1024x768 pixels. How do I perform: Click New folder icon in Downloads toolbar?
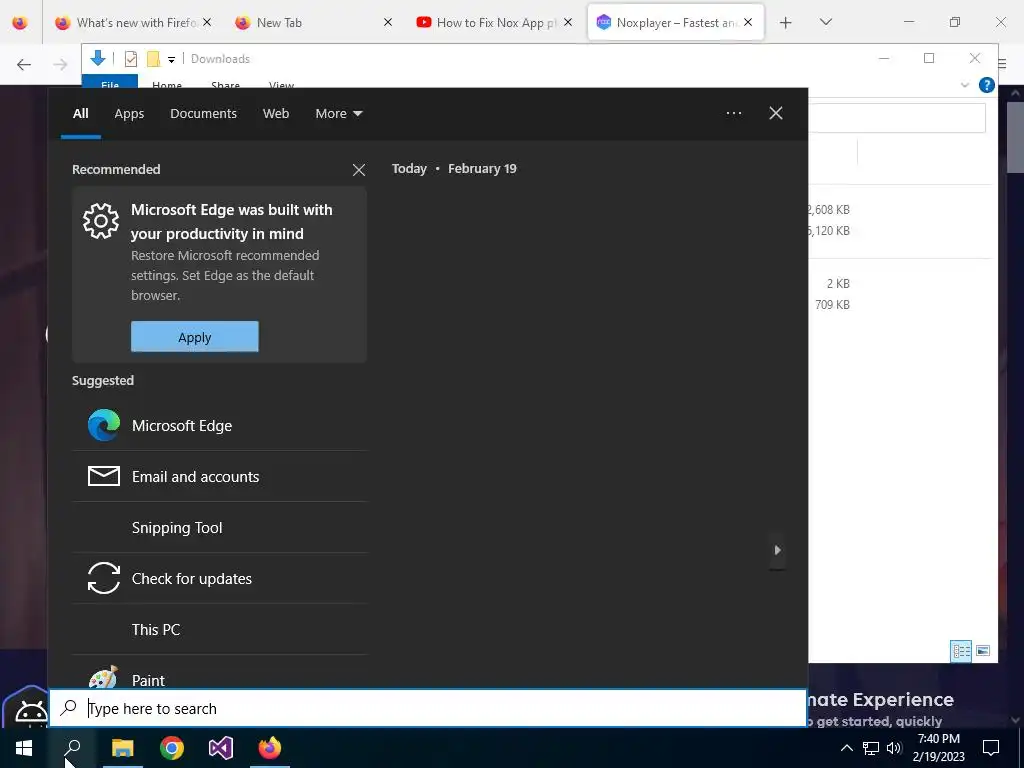(x=153, y=59)
